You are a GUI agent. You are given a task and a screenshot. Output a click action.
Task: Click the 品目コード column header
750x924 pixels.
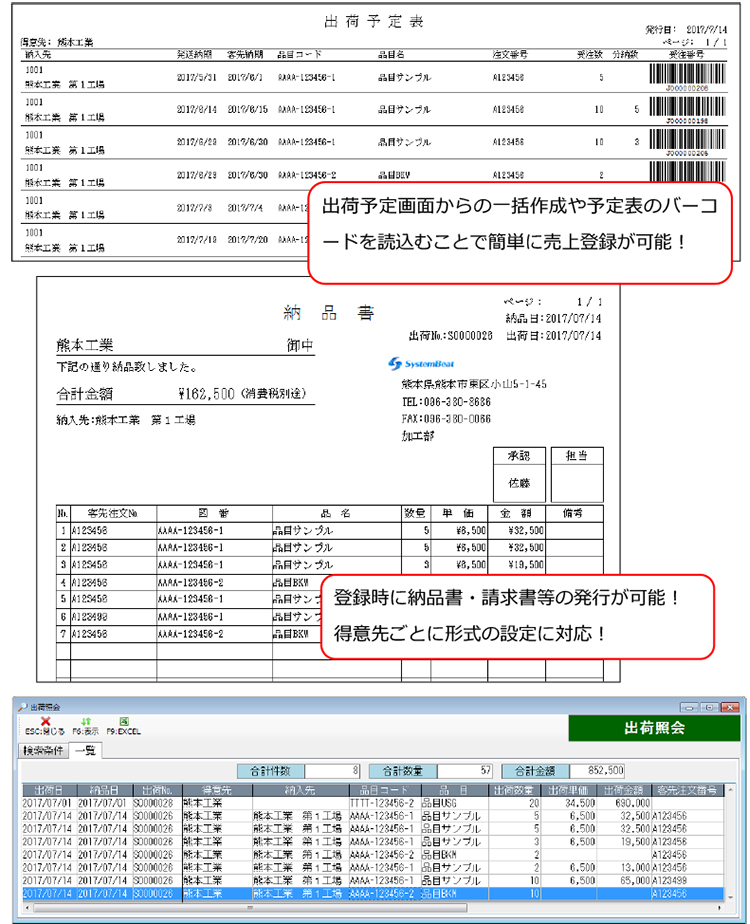(384, 790)
